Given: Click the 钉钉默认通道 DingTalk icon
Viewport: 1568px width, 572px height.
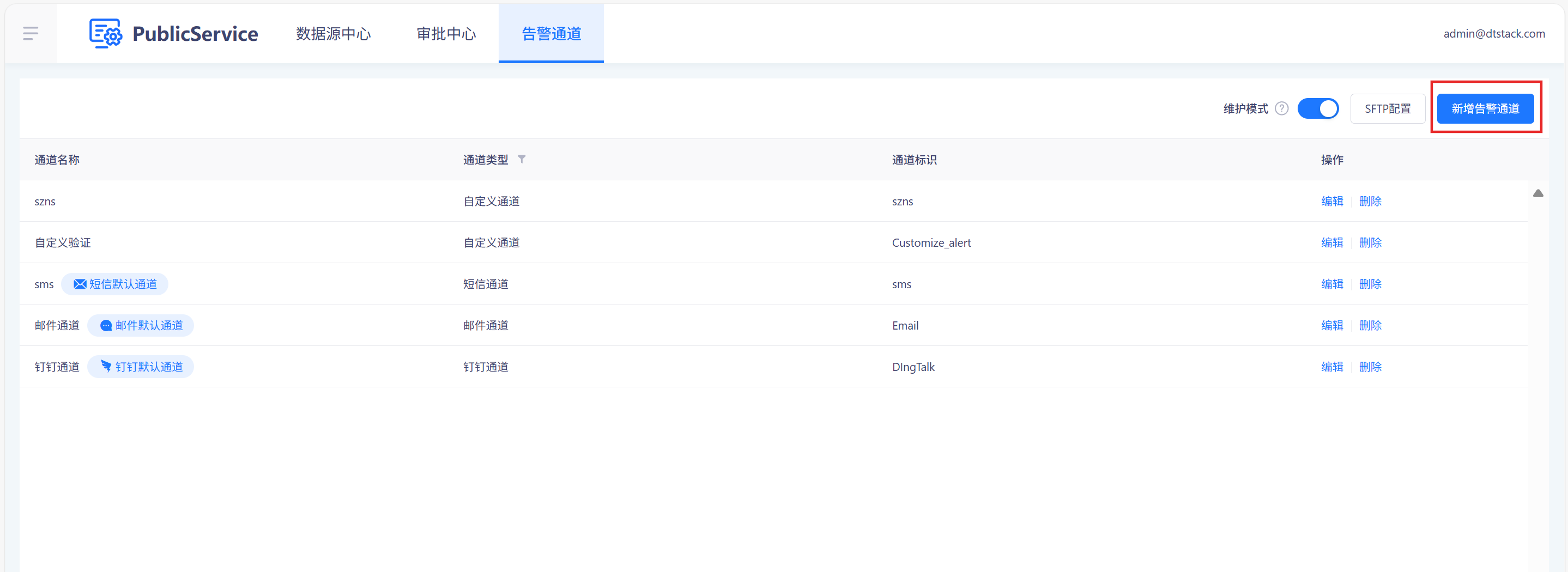Looking at the screenshot, I should click(x=106, y=366).
